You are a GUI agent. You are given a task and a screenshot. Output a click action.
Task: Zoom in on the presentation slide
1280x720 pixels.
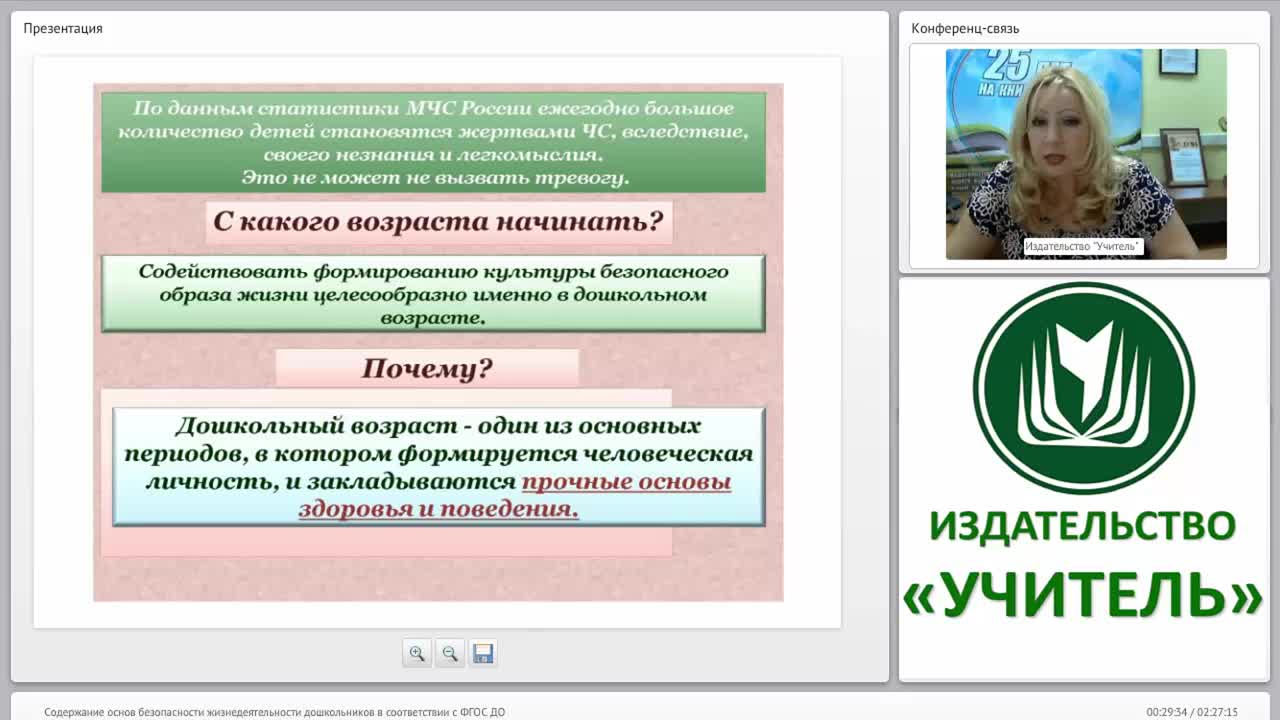click(417, 653)
